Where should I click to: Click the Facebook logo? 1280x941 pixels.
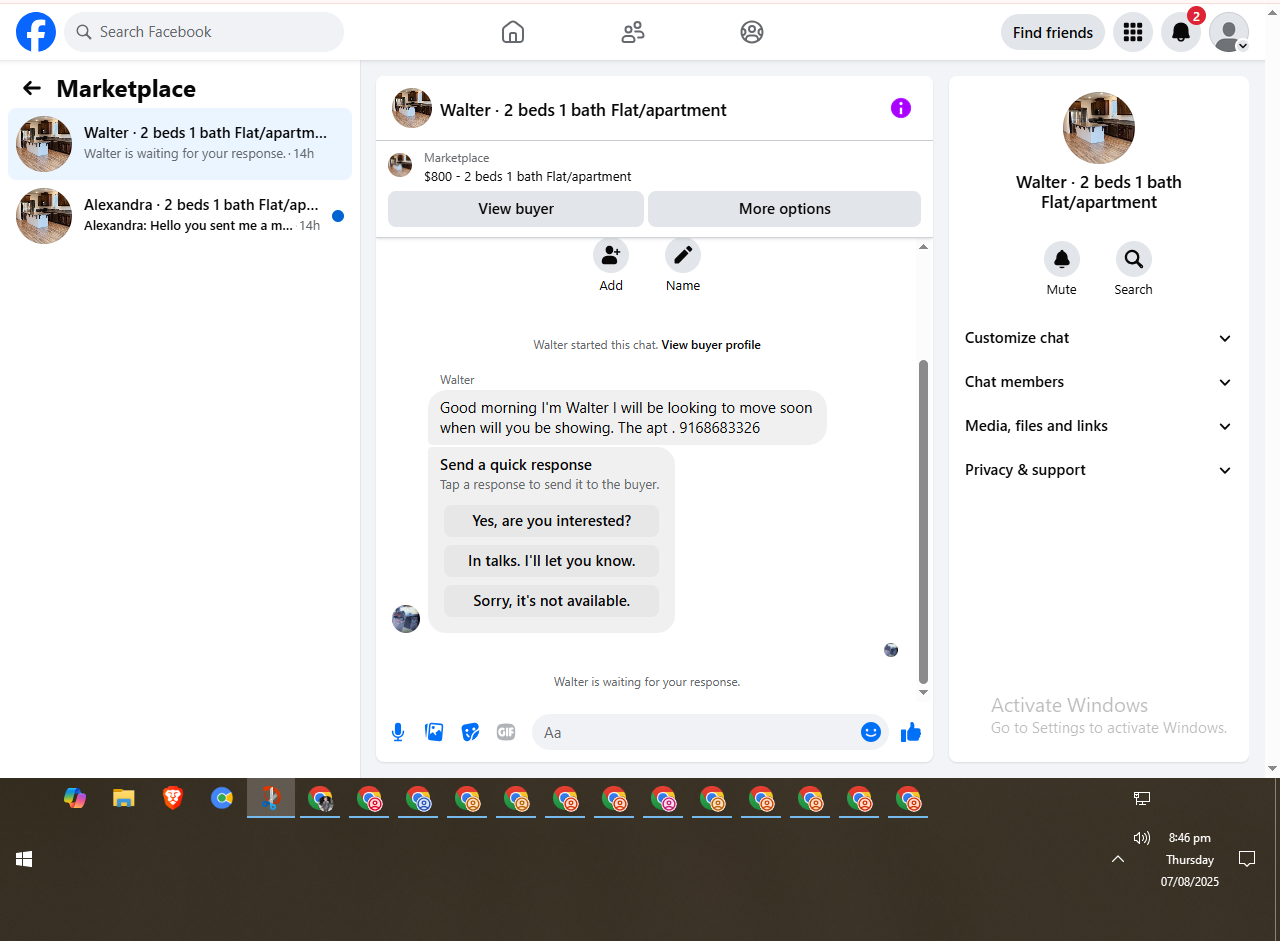click(36, 32)
